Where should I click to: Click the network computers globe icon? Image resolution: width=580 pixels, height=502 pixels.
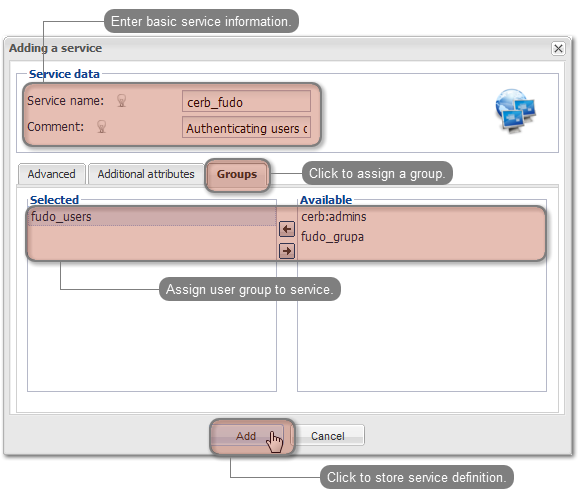[x=516, y=110]
